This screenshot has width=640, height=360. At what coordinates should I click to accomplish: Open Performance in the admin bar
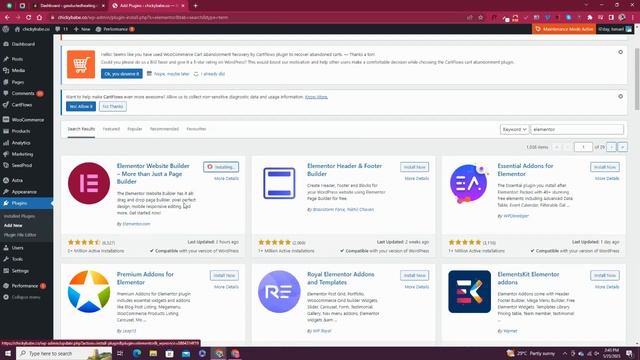pyautogui.click(x=115, y=29)
